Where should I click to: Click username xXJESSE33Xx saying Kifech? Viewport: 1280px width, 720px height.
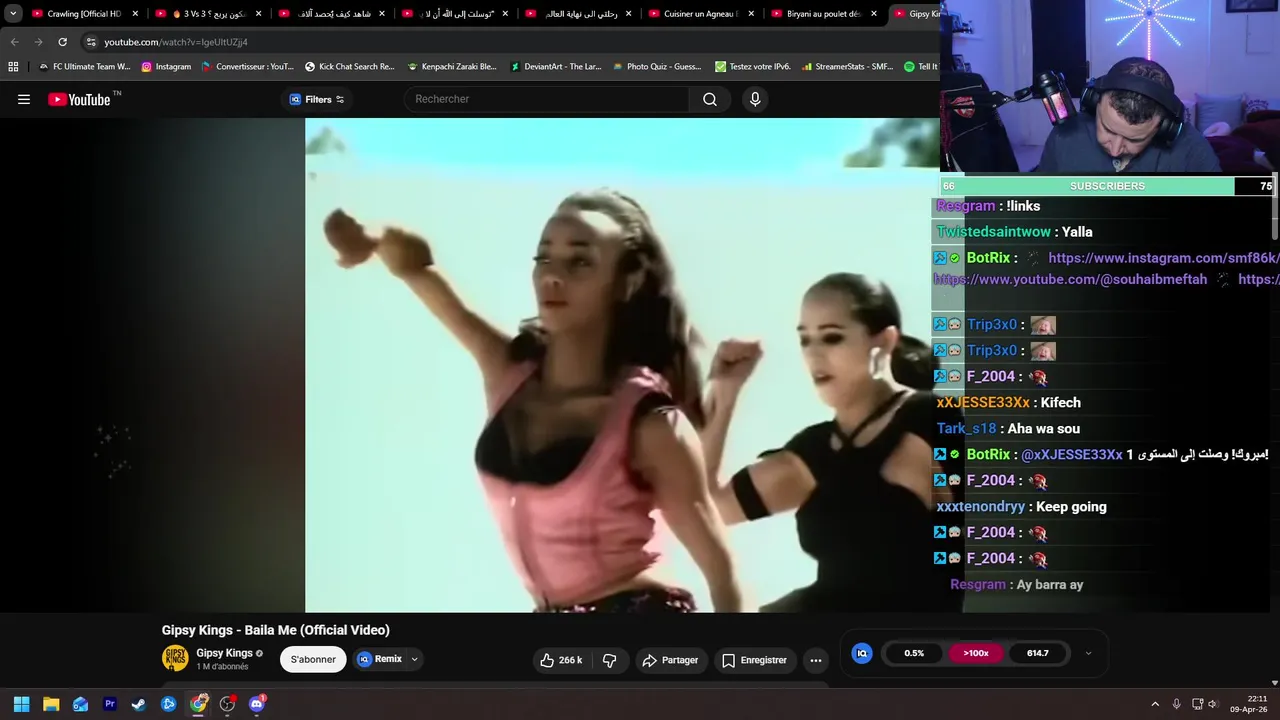coord(983,403)
